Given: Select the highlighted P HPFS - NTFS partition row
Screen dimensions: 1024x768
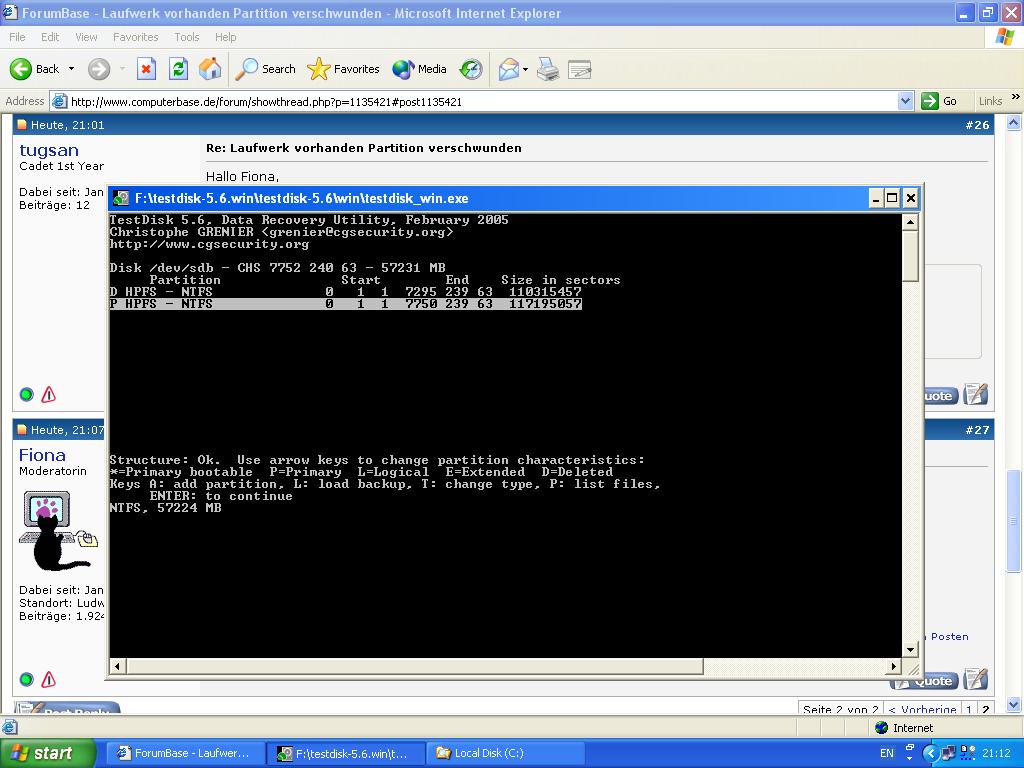Looking at the screenshot, I should coord(345,304).
